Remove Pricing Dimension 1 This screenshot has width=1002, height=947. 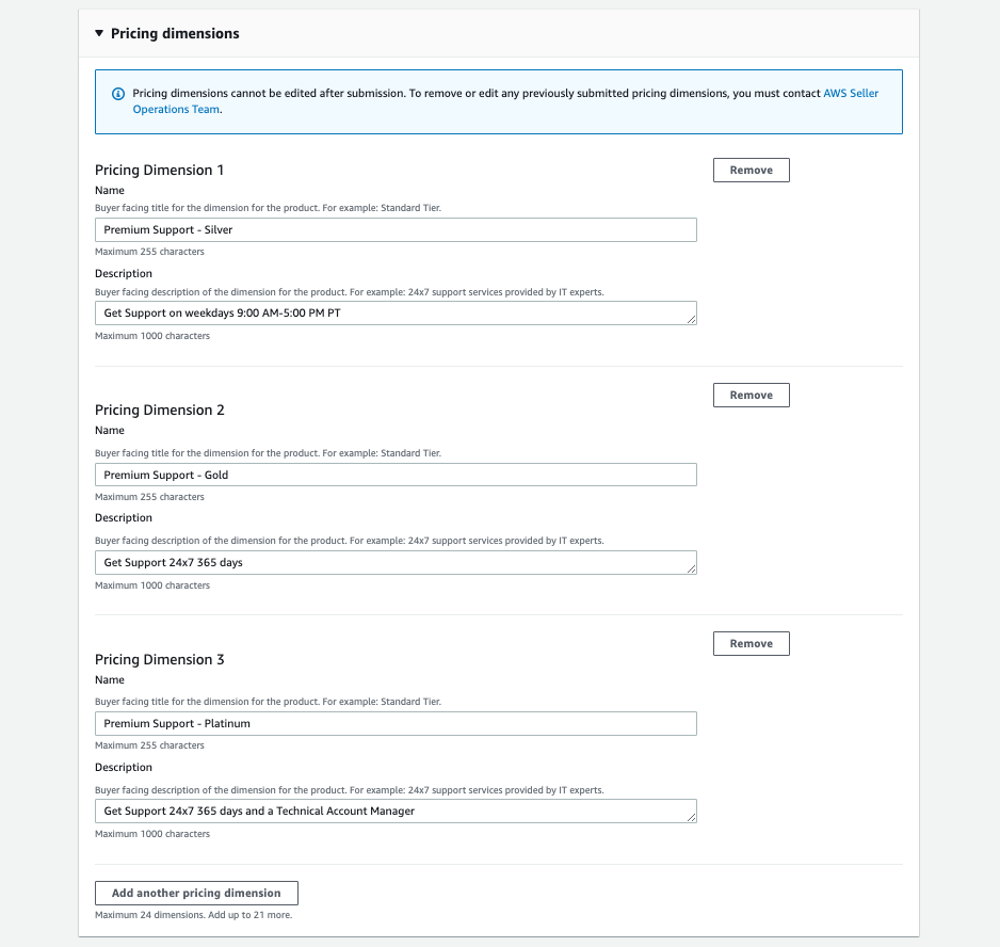[751, 170]
